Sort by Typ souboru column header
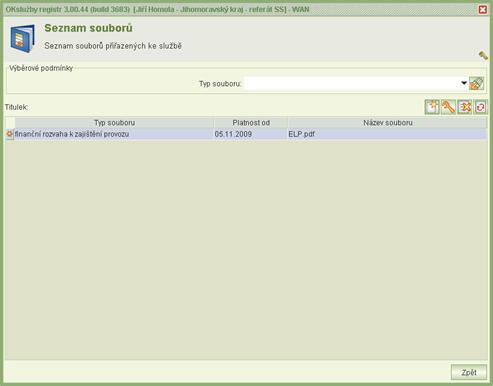The height and width of the screenshot is (386, 493). tap(114, 123)
